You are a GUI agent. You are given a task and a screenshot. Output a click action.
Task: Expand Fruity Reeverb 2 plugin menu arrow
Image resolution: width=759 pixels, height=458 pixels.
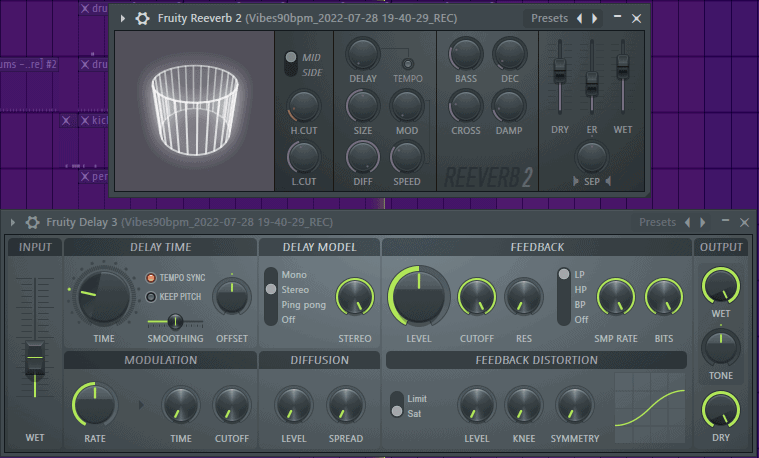pos(123,18)
